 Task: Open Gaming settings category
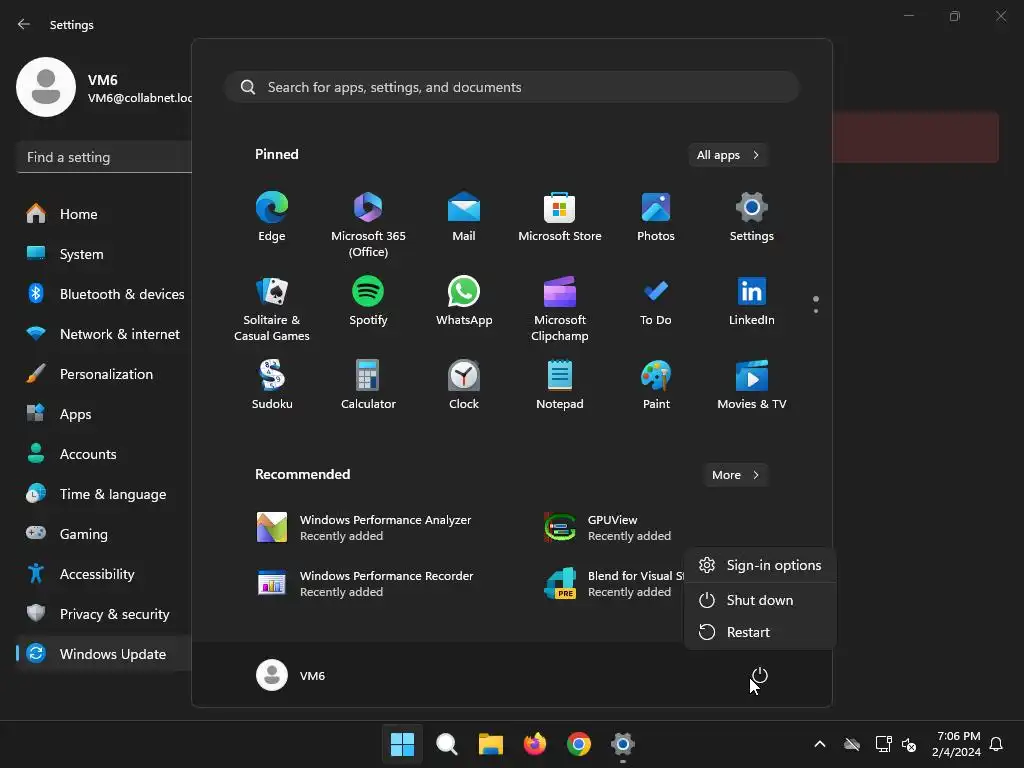click(104, 534)
